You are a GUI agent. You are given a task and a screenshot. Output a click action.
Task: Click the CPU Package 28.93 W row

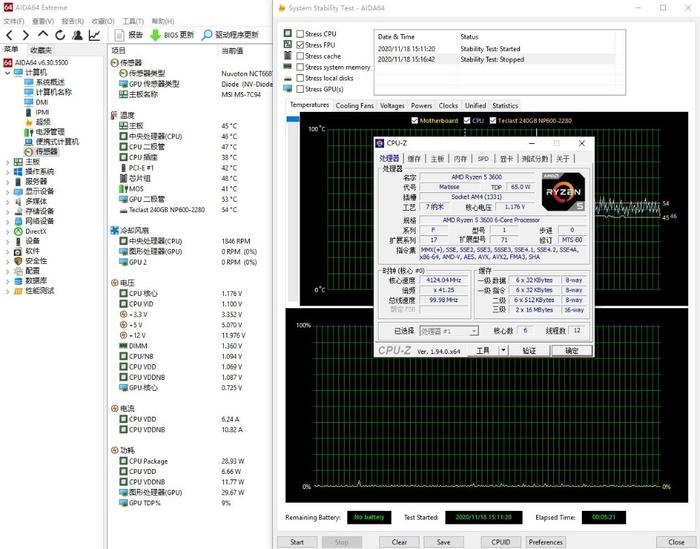183,461
